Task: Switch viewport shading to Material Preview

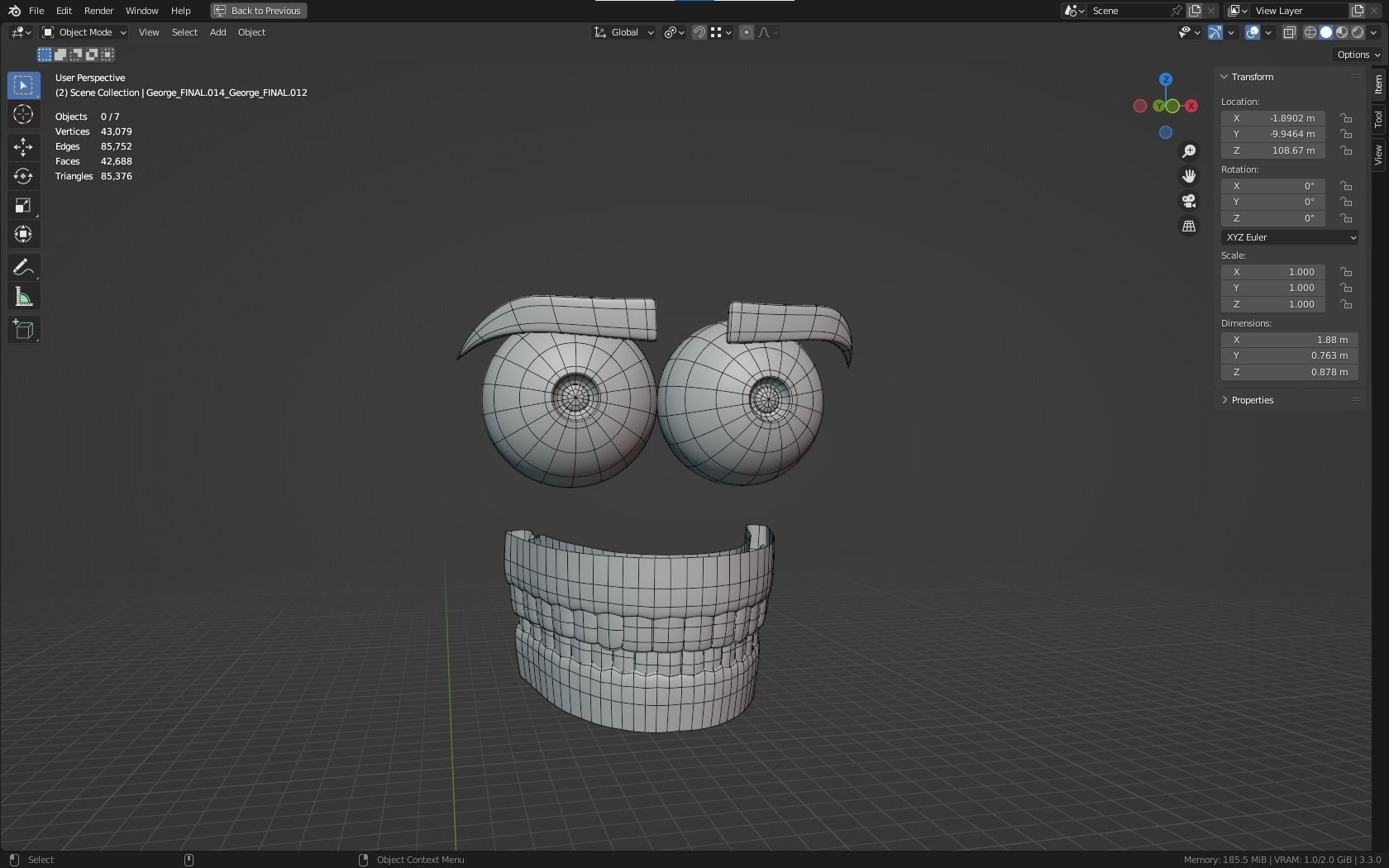Action: point(1342,32)
